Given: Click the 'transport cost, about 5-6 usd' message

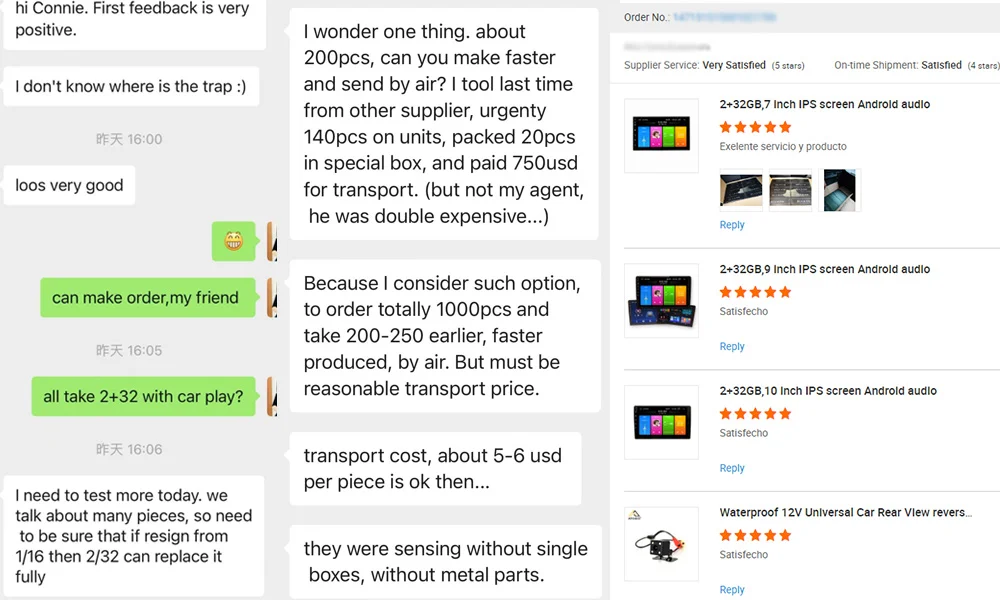Looking at the screenshot, I should pyautogui.click(x=434, y=468).
